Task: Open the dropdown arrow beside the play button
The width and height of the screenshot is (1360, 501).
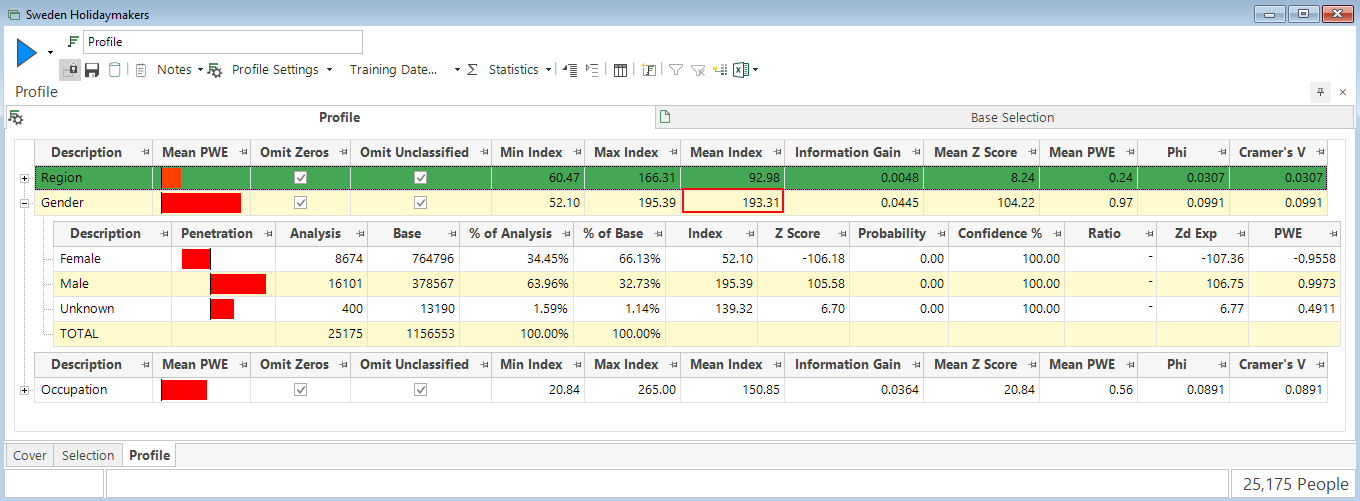Action: tap(50, 52)
